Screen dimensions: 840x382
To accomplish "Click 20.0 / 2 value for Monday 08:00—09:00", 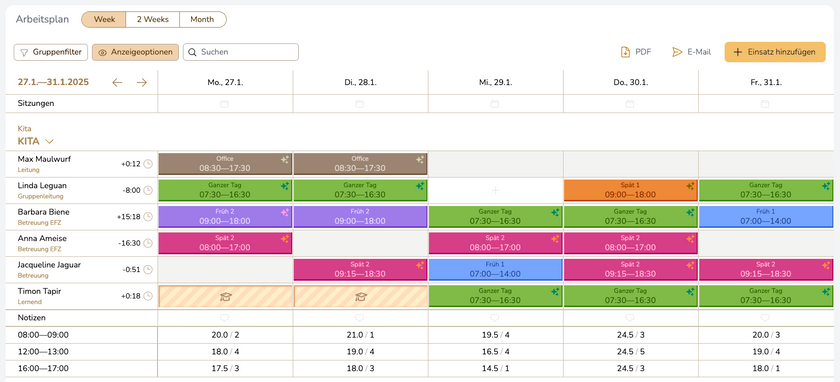I will click(225, 335).
